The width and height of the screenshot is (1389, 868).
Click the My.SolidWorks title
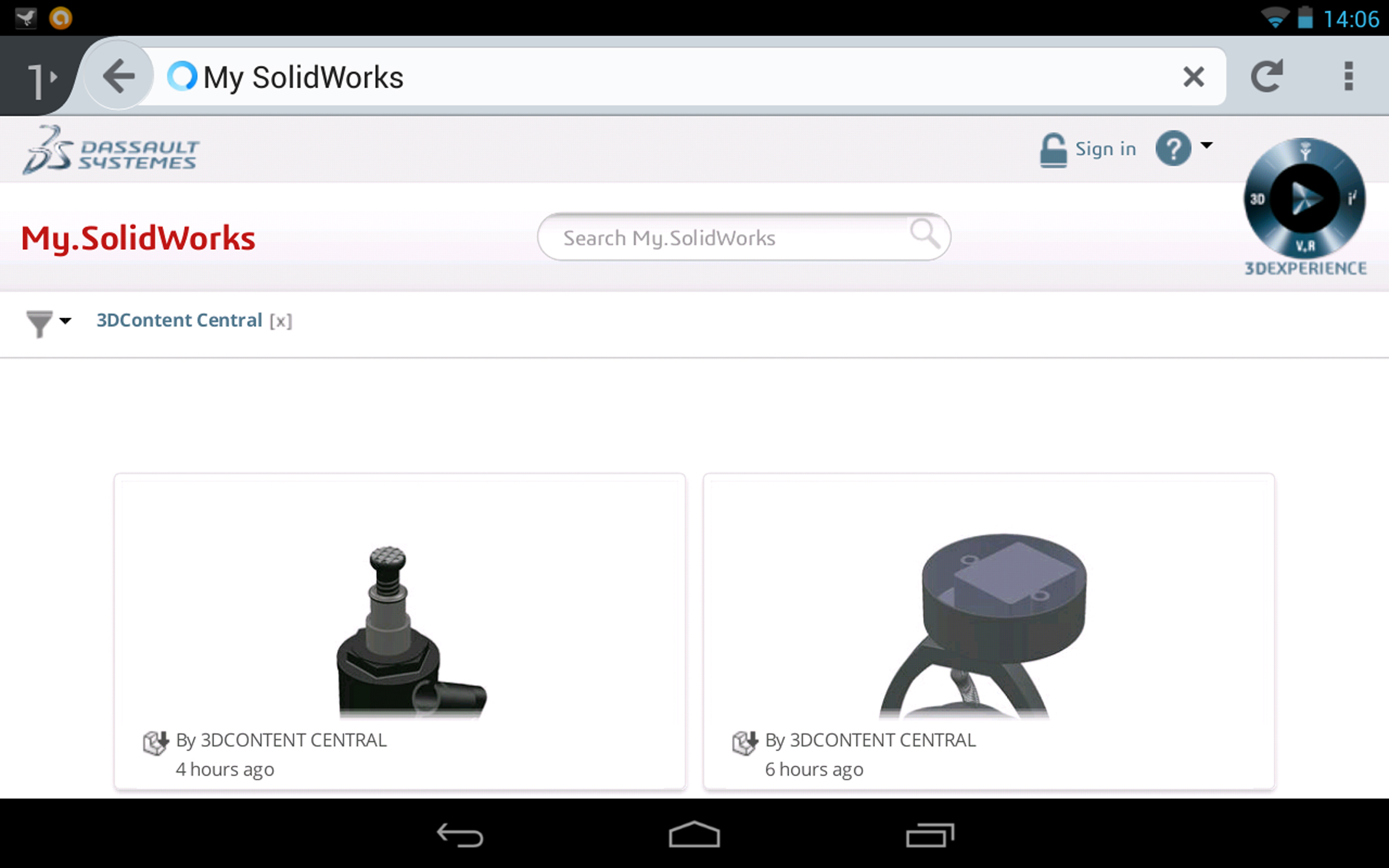pyautogui.click(x=138, y=238)
